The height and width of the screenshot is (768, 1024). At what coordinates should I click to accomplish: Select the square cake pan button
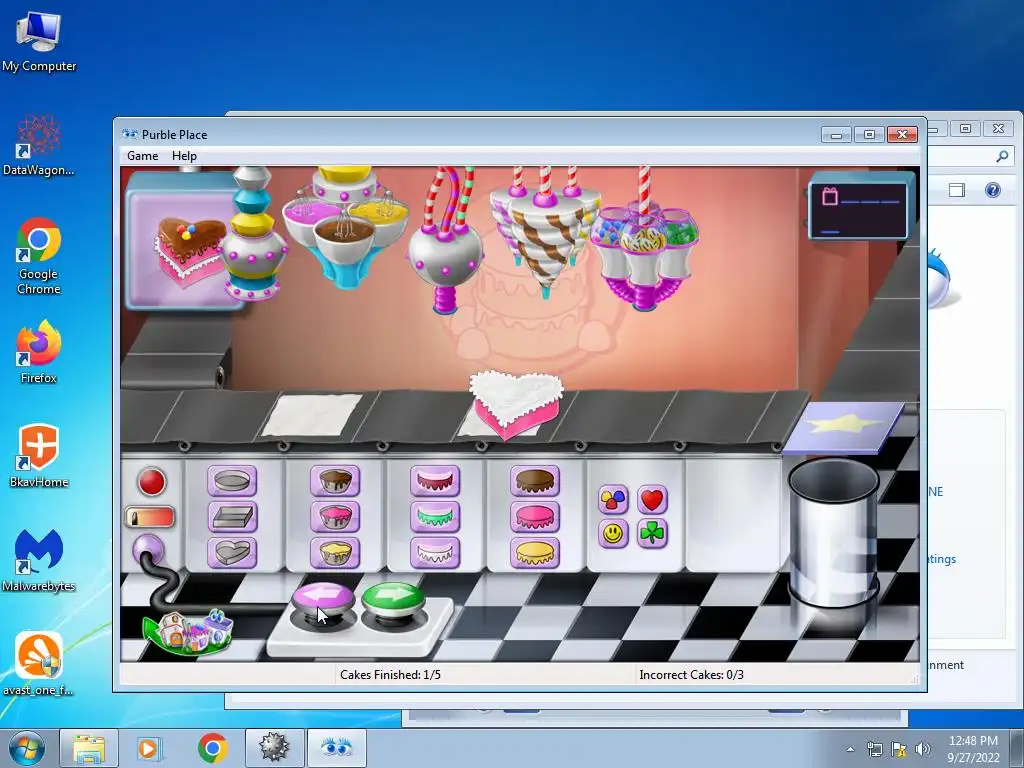(x=232, y=517)
